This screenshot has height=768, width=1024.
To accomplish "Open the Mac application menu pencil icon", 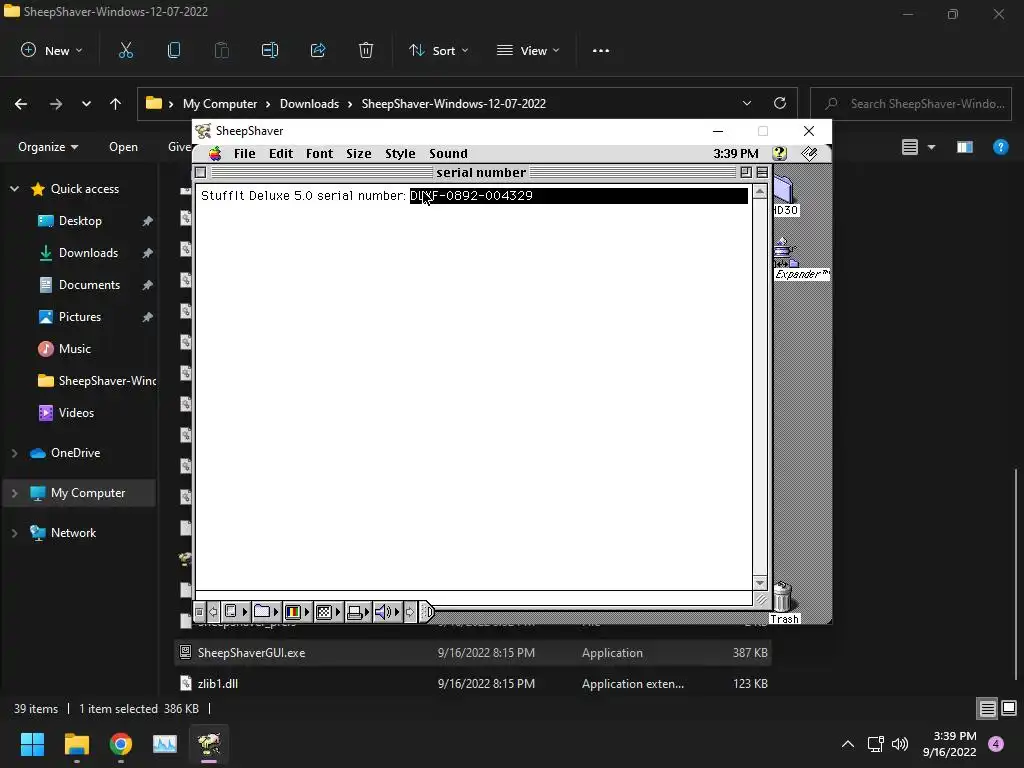I will 809,153.
